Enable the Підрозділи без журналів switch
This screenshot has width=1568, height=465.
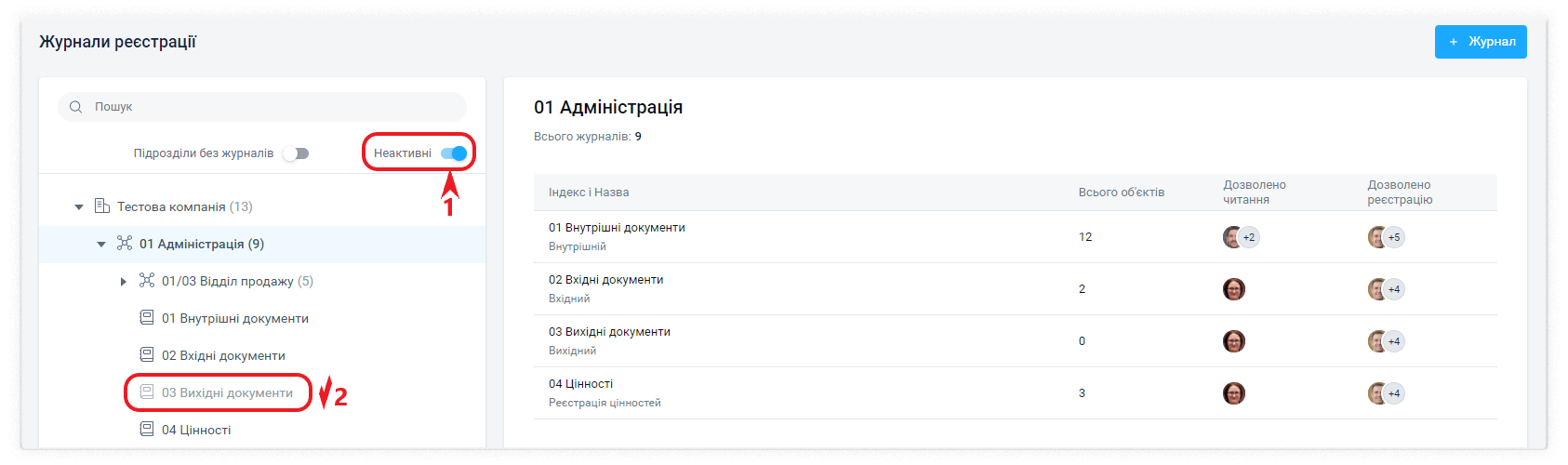coord(296,153)
